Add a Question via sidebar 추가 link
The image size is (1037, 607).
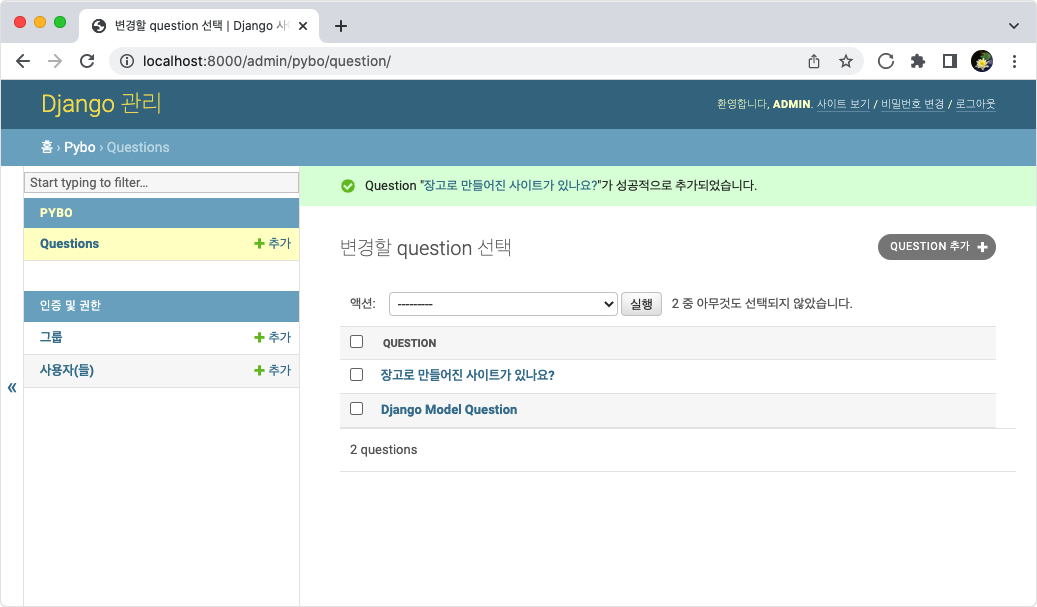point(272,243)
